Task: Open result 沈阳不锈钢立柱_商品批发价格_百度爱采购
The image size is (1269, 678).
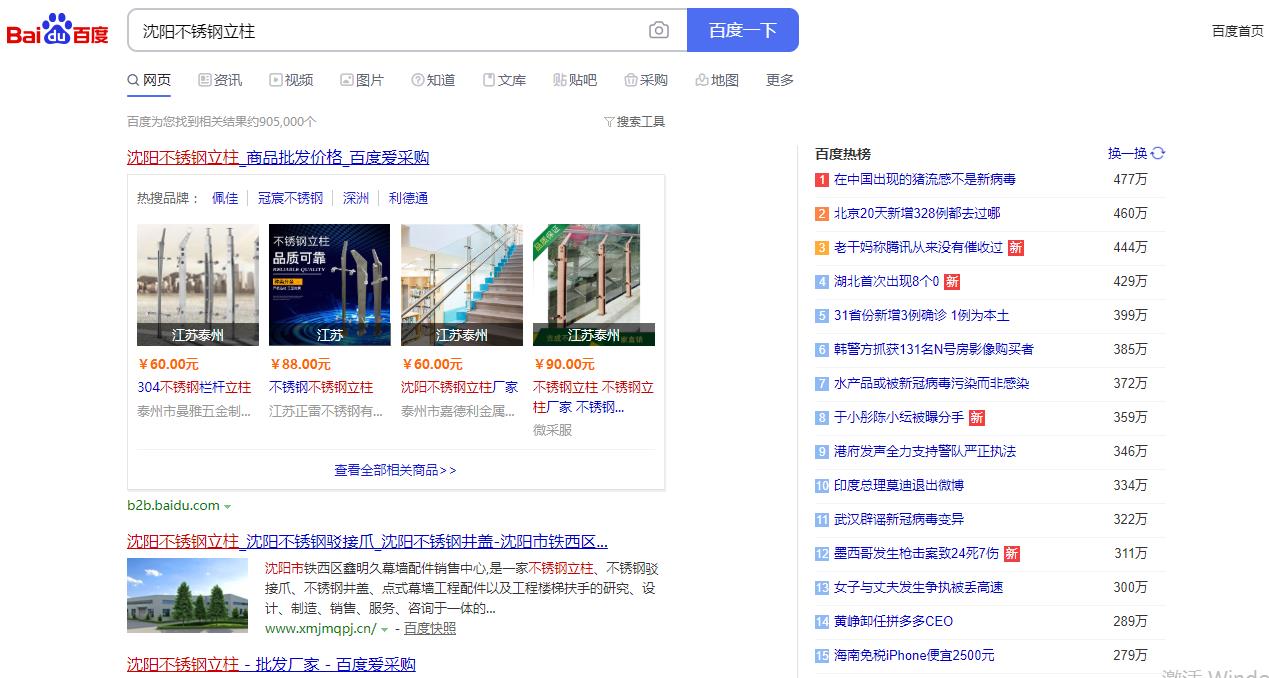Action: (x=278, y=157)
